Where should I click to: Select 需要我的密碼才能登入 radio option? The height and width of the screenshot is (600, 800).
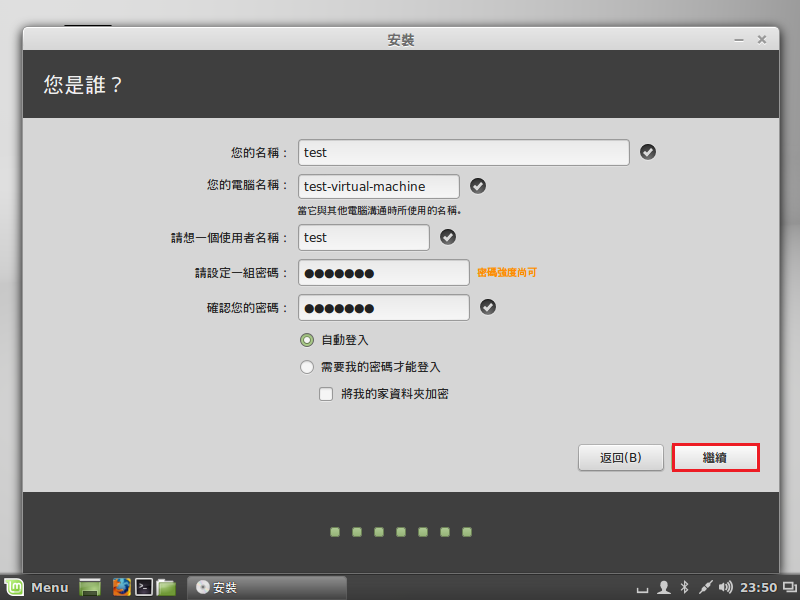coord(308,367)
